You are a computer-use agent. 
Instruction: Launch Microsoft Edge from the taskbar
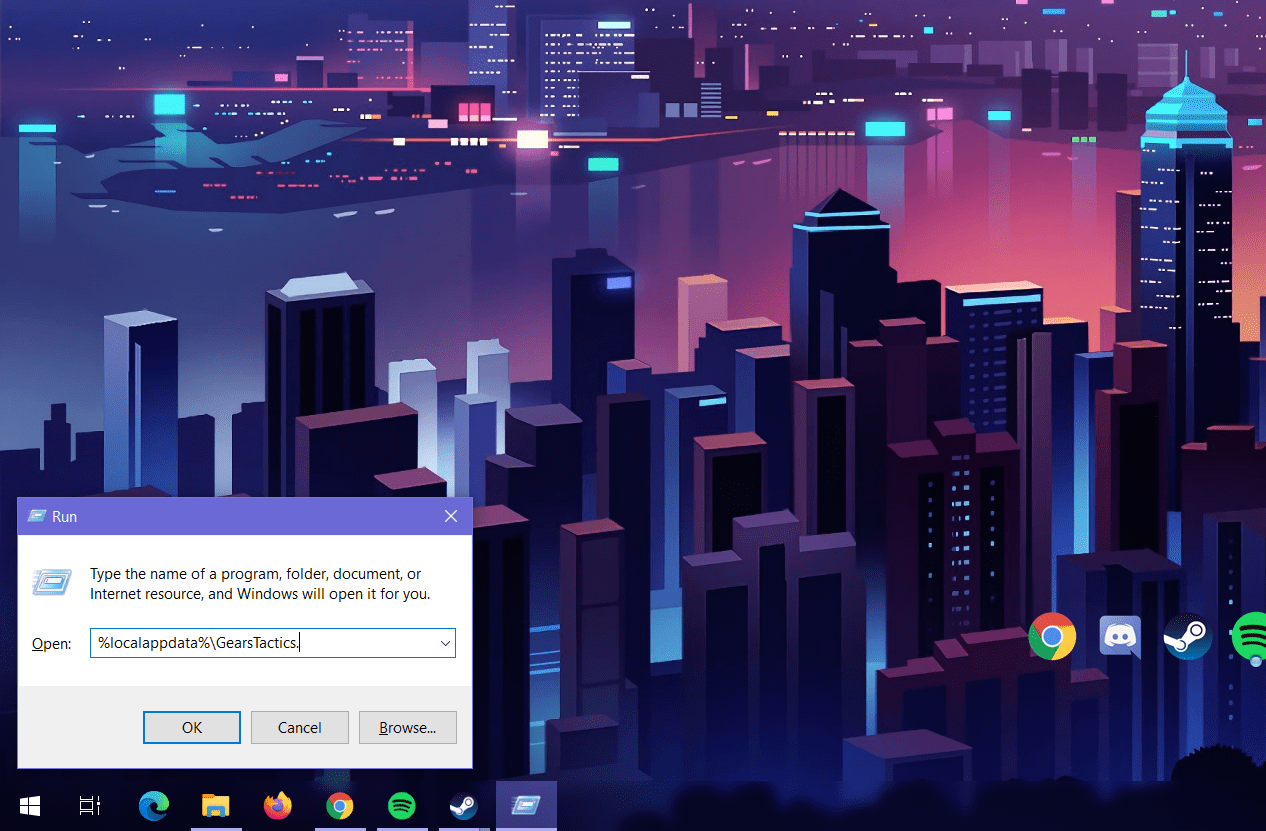coord(154,806)
